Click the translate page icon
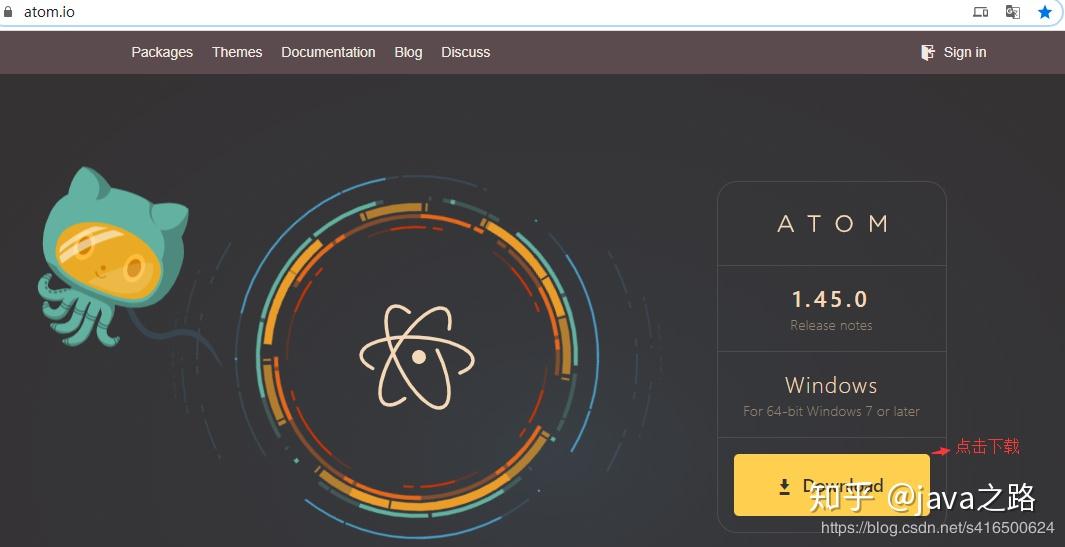This screenshot has height=547, width=1065. point(1013,12)
